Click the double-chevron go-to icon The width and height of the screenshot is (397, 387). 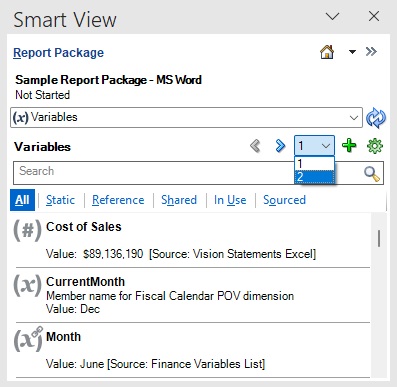pyautogui.click(x=371, y=52)
